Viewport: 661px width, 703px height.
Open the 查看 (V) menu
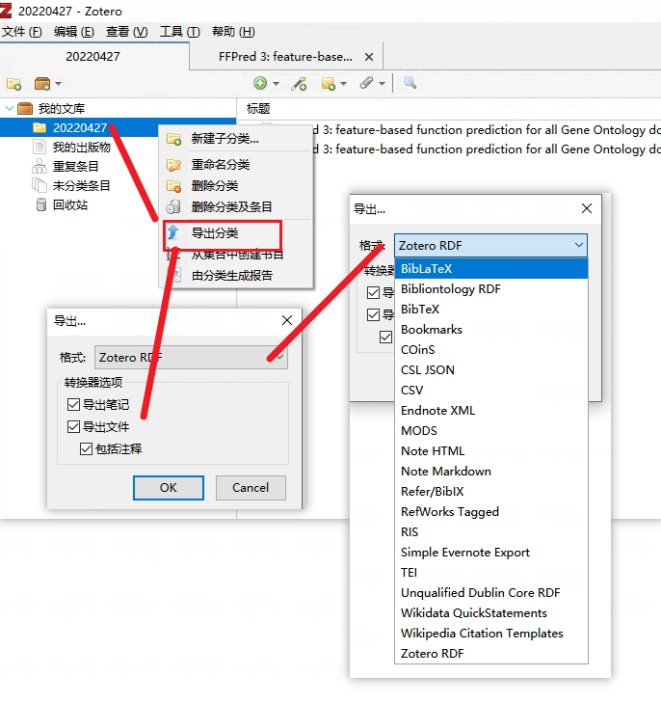tap(127, 32)
